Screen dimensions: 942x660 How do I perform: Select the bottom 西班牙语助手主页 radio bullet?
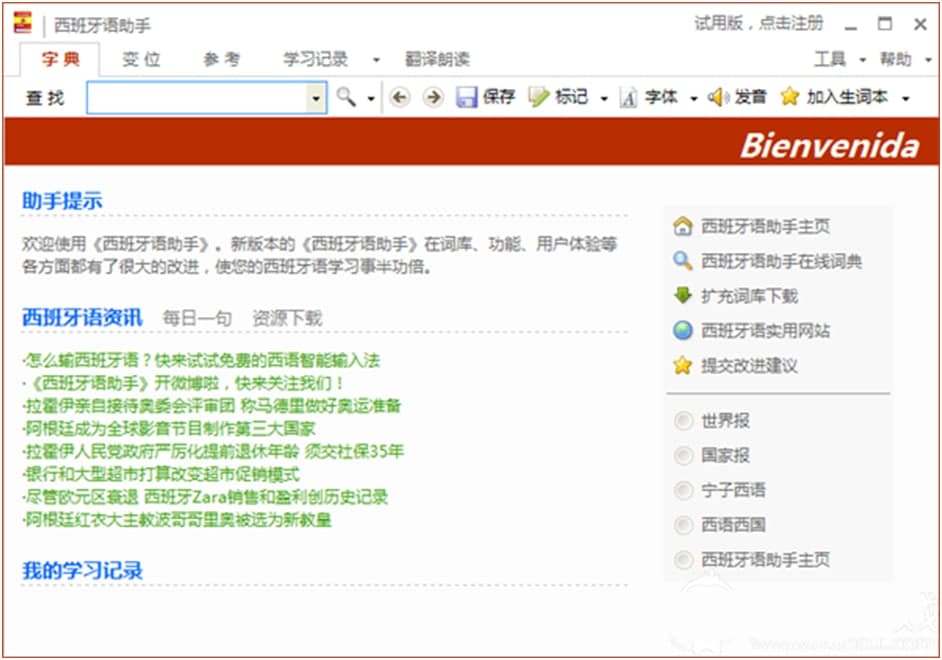[683, 560]
